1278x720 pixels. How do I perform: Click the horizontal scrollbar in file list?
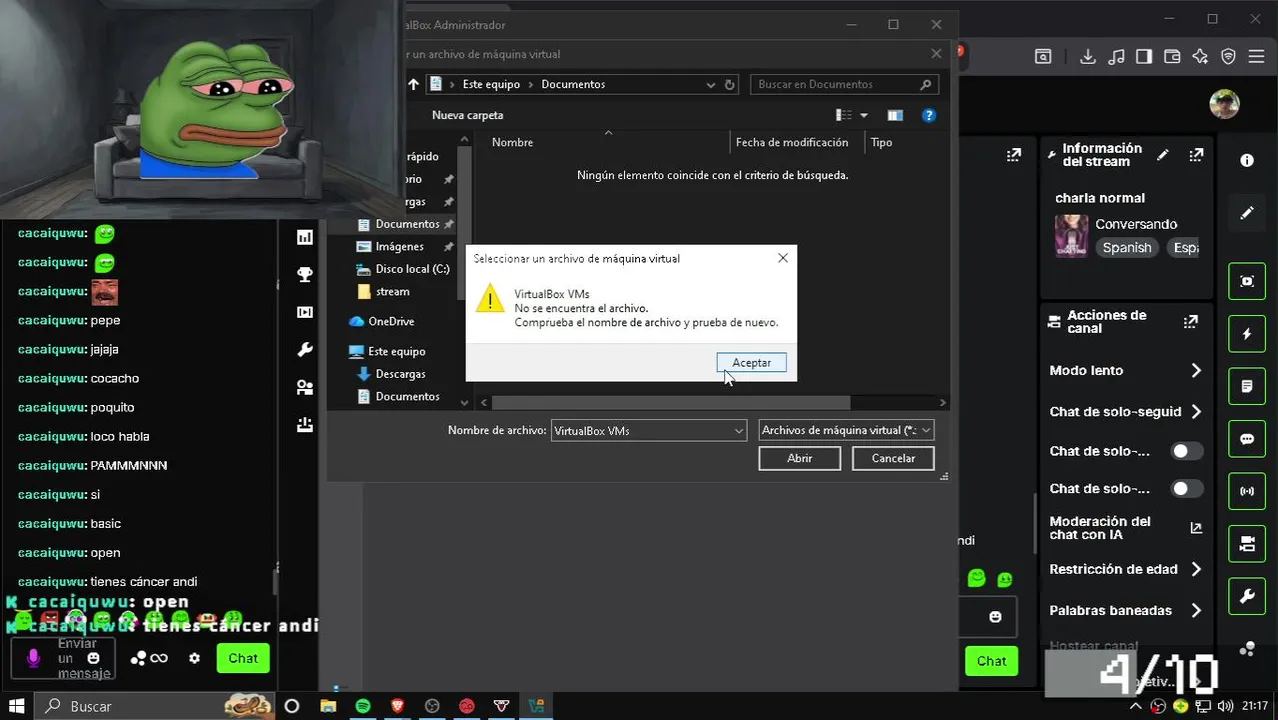670,402
